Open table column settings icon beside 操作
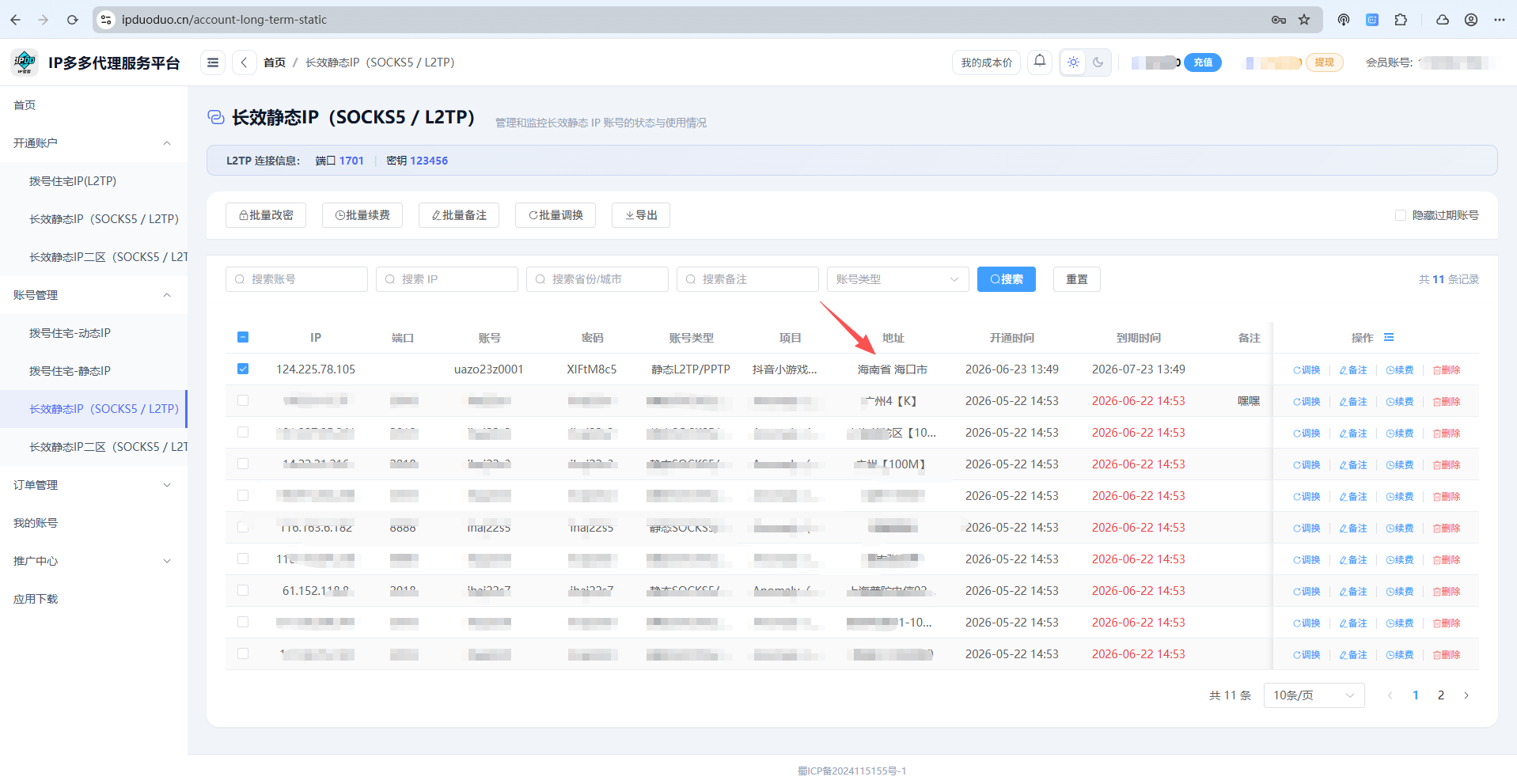 1389,338
